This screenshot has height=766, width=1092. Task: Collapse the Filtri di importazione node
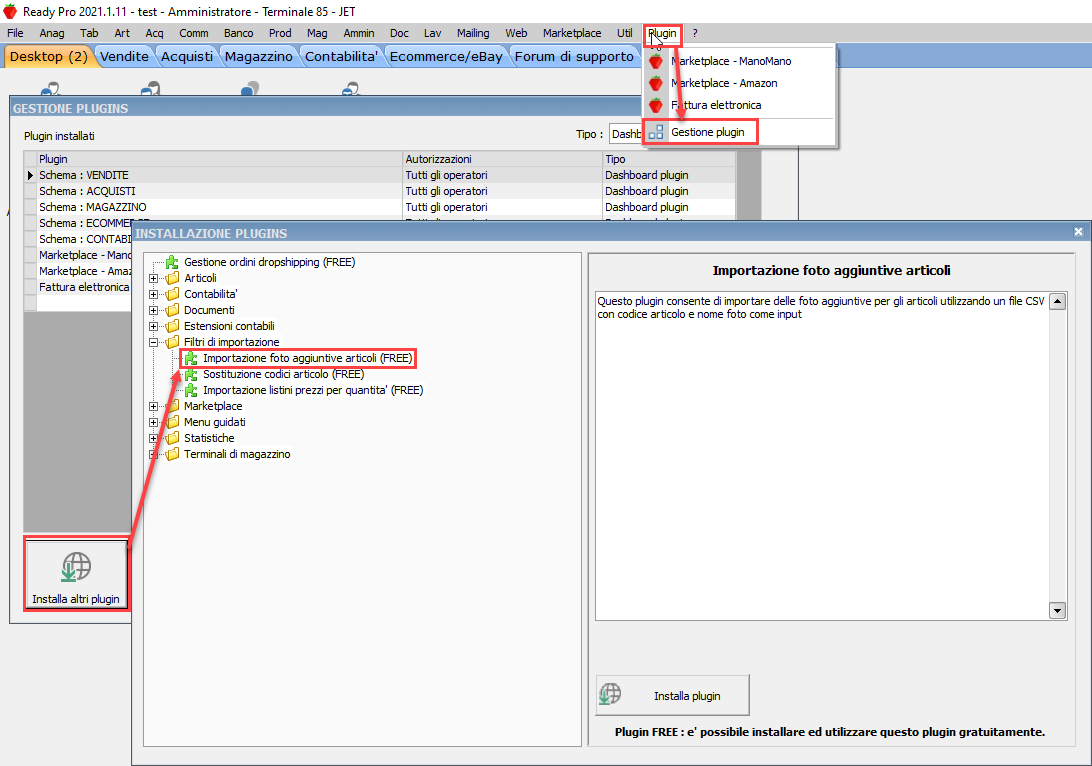[153, 343]
